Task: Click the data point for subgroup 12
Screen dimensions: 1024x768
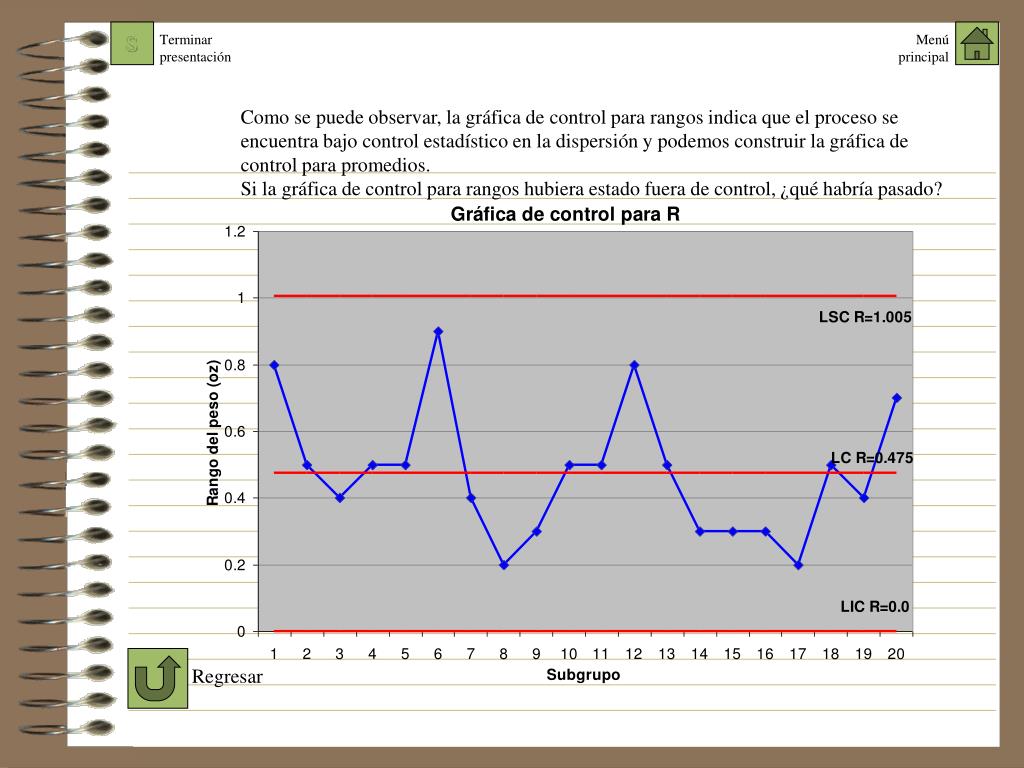Action: pyautogui.click(x=634, y=365)
